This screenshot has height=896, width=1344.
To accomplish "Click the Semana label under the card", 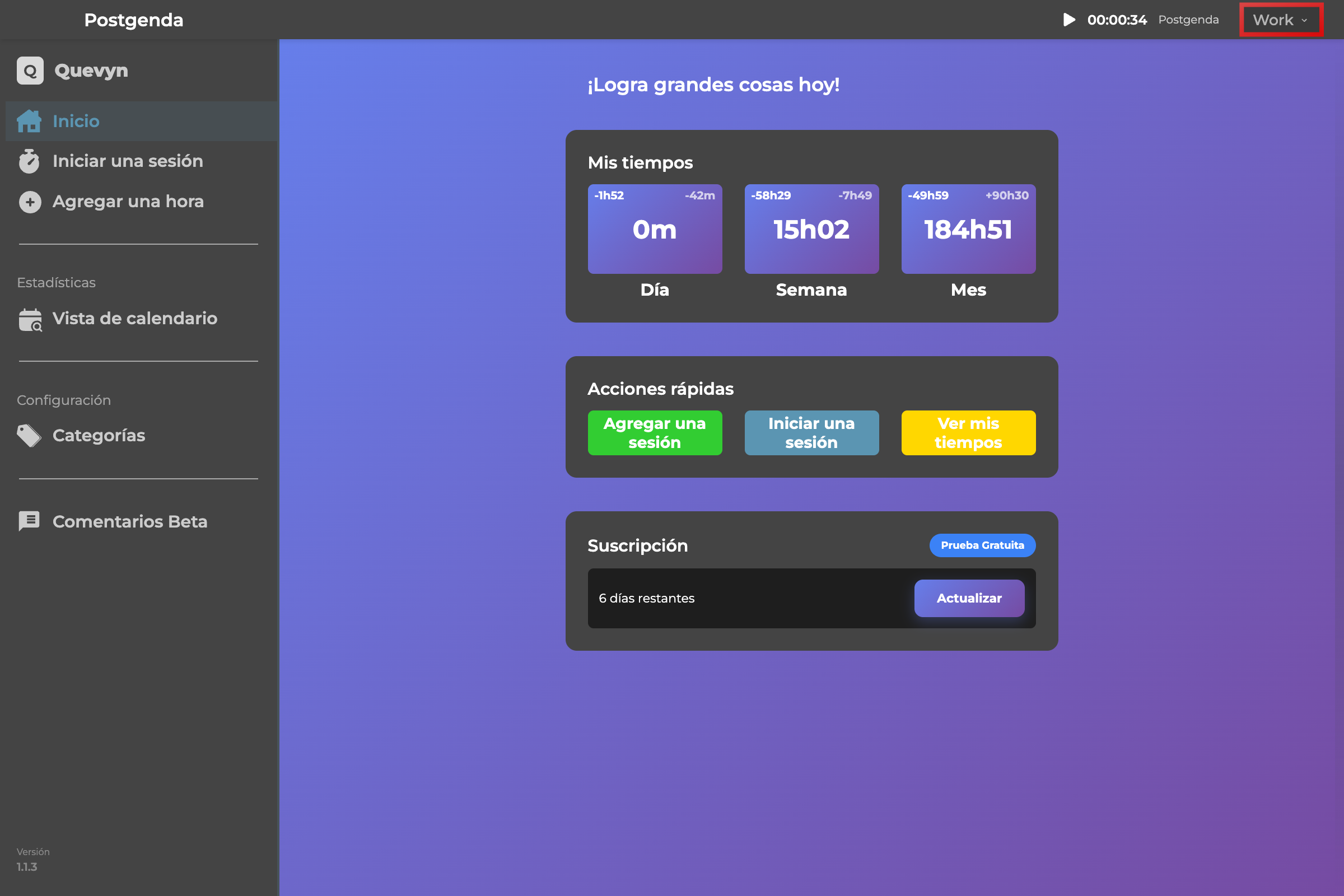I will pyautogui.click(x=811, y=290).
